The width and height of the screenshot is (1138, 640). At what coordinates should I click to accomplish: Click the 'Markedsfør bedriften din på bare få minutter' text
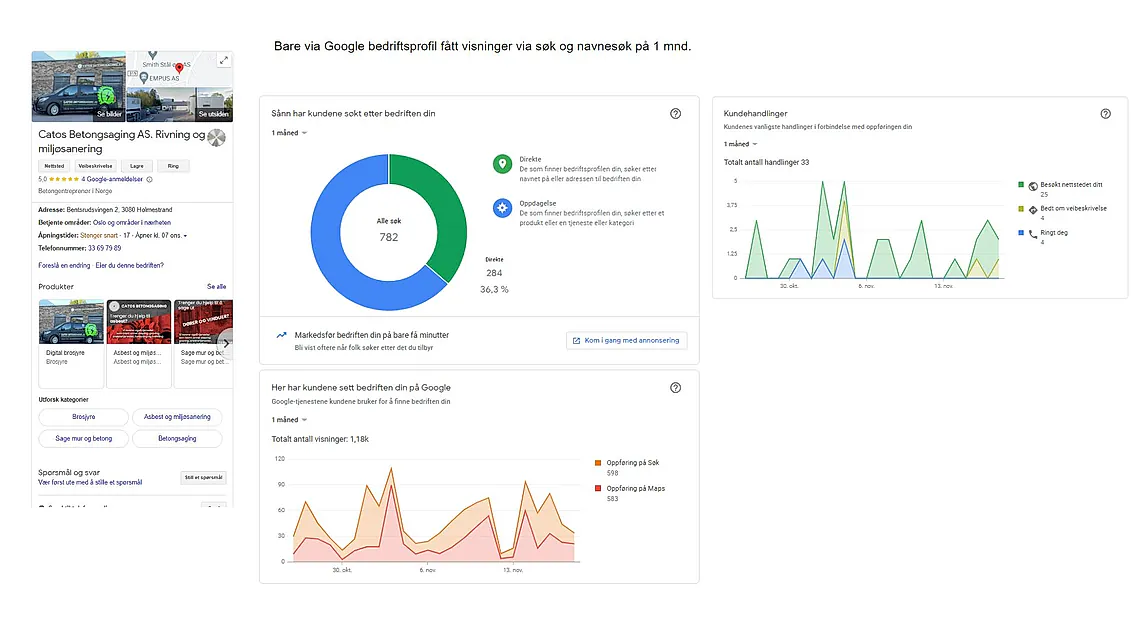click(x=372, y=335)
